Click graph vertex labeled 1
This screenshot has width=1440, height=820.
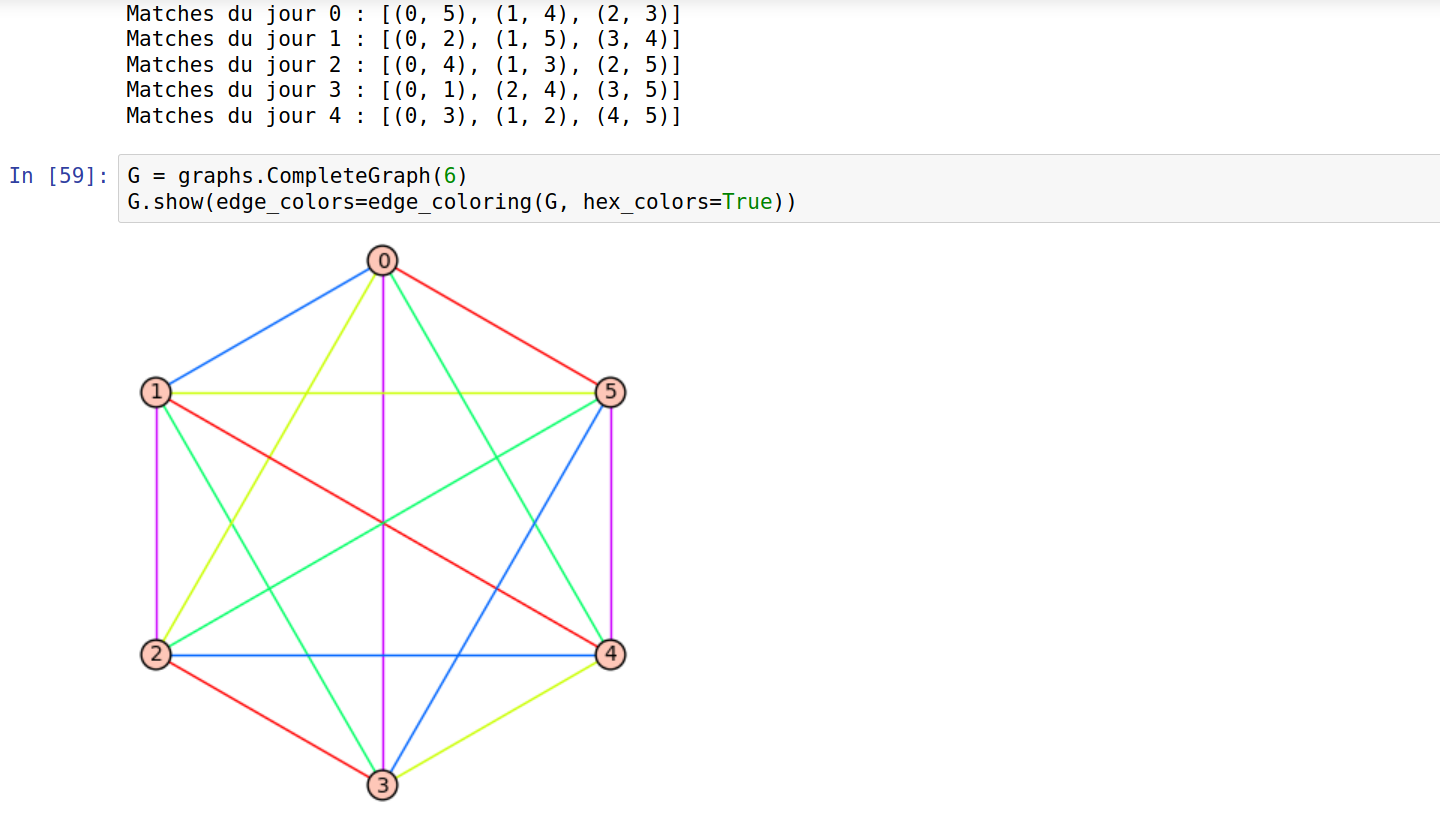pyautogui.click(x=155, y=392)
